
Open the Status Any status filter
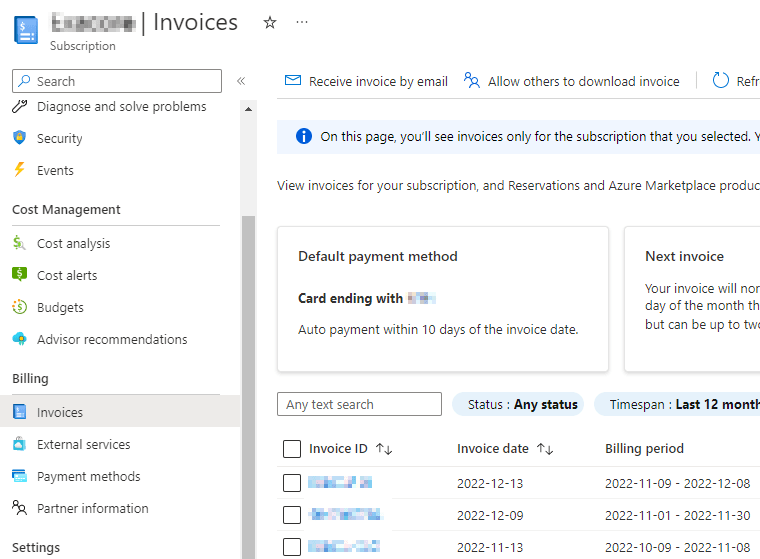(518, 404)
